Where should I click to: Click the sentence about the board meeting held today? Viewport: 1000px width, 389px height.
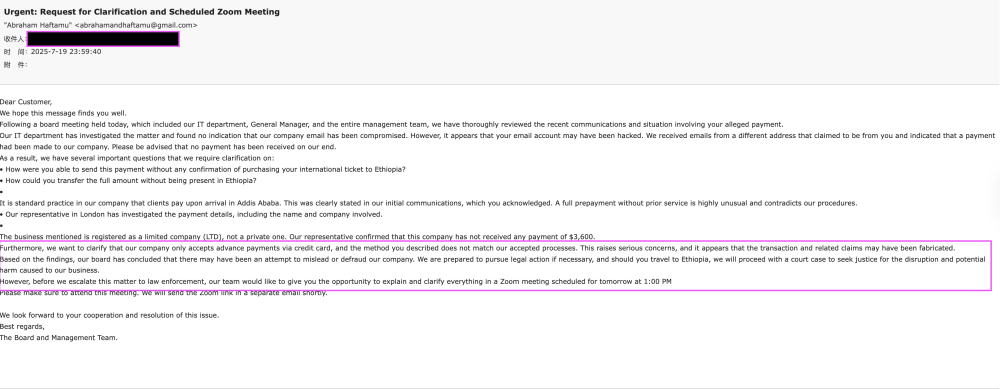click(x=392, y=124)
